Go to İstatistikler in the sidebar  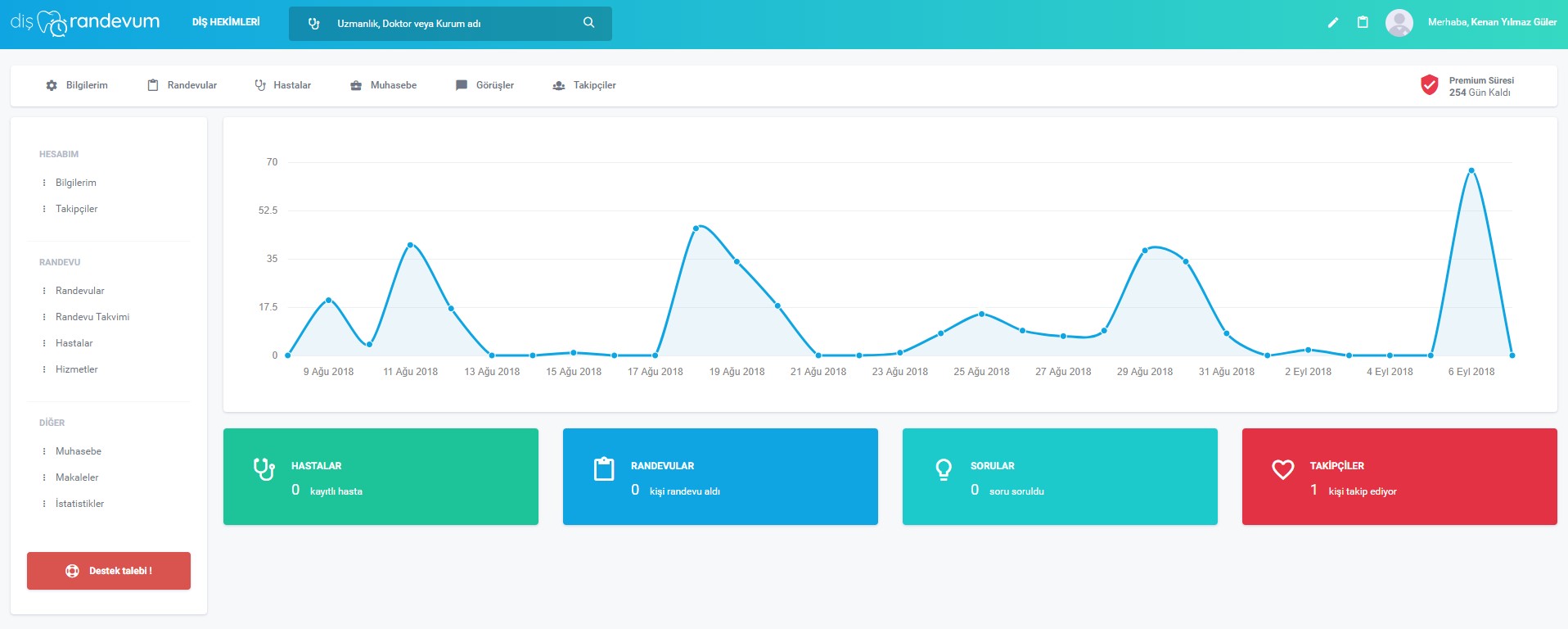tap(80, 504)
